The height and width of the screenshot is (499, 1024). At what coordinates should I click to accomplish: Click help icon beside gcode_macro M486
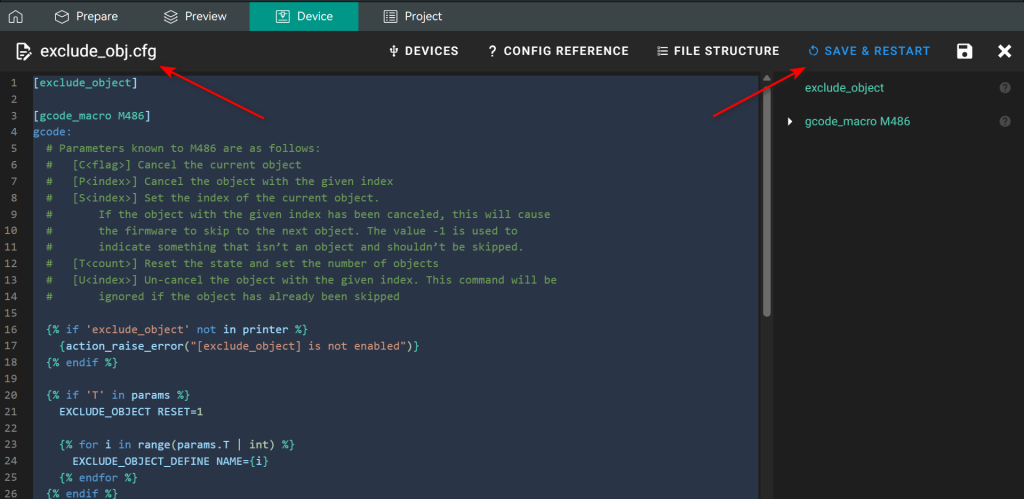coord(1004,122)
